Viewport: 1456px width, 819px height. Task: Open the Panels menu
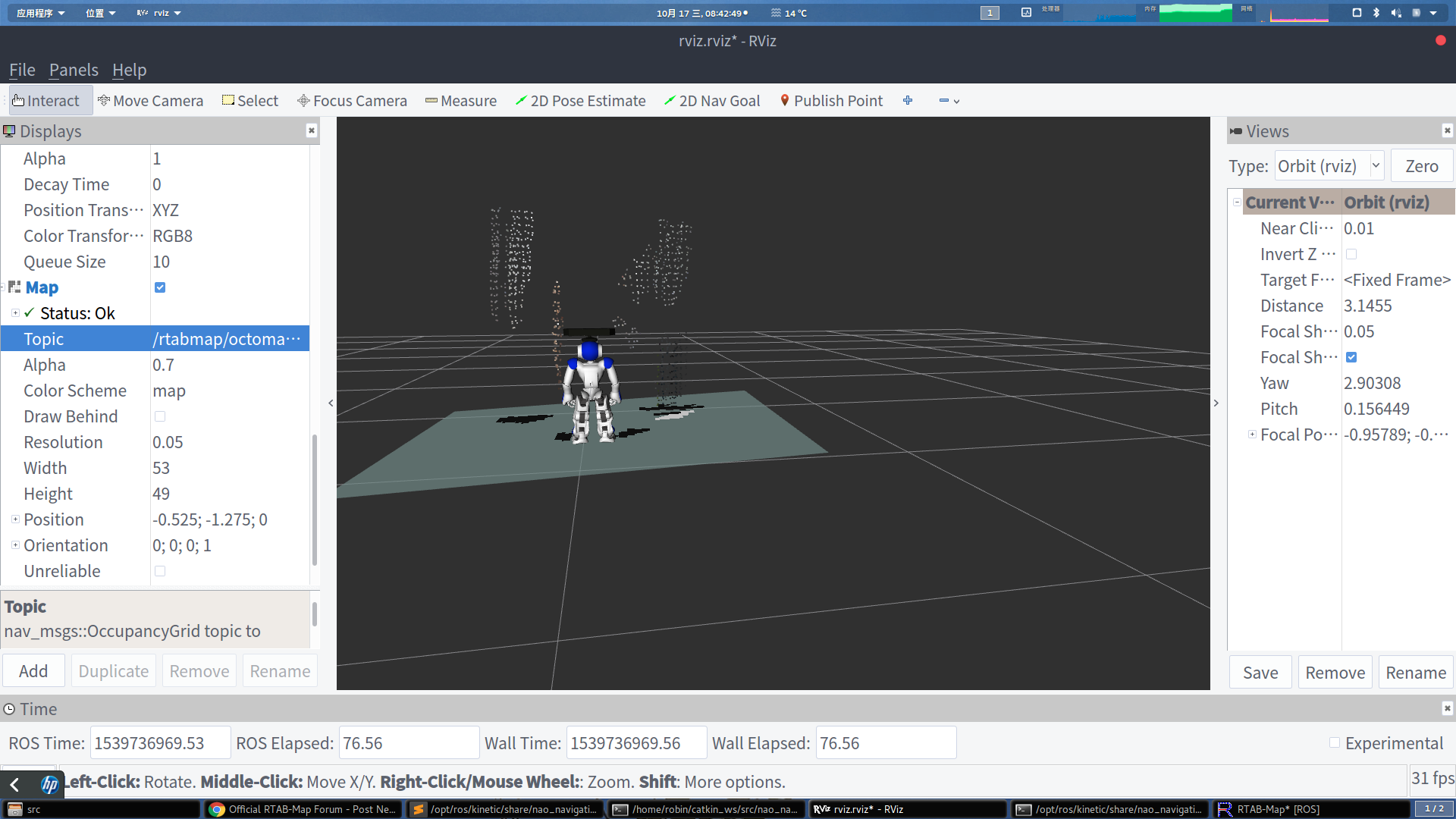coord(74,70)
